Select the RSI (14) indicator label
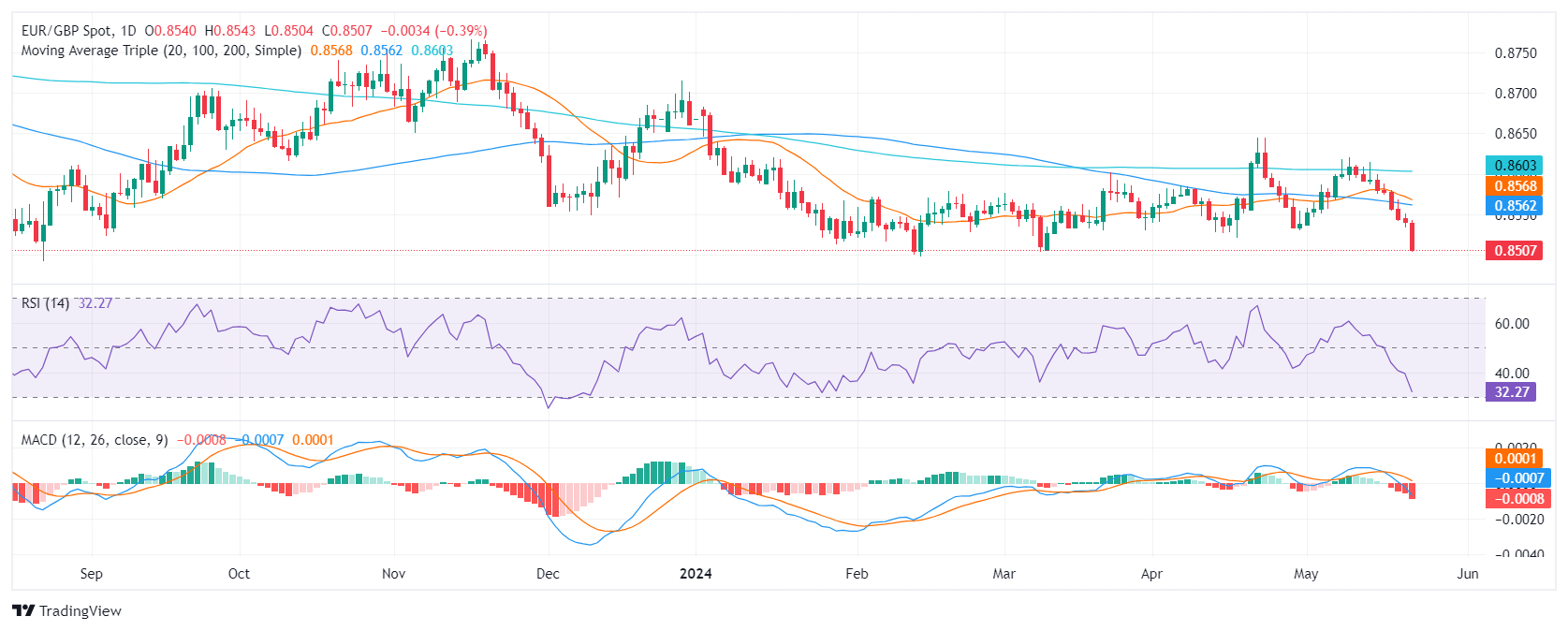 click(x=45, y=303)
